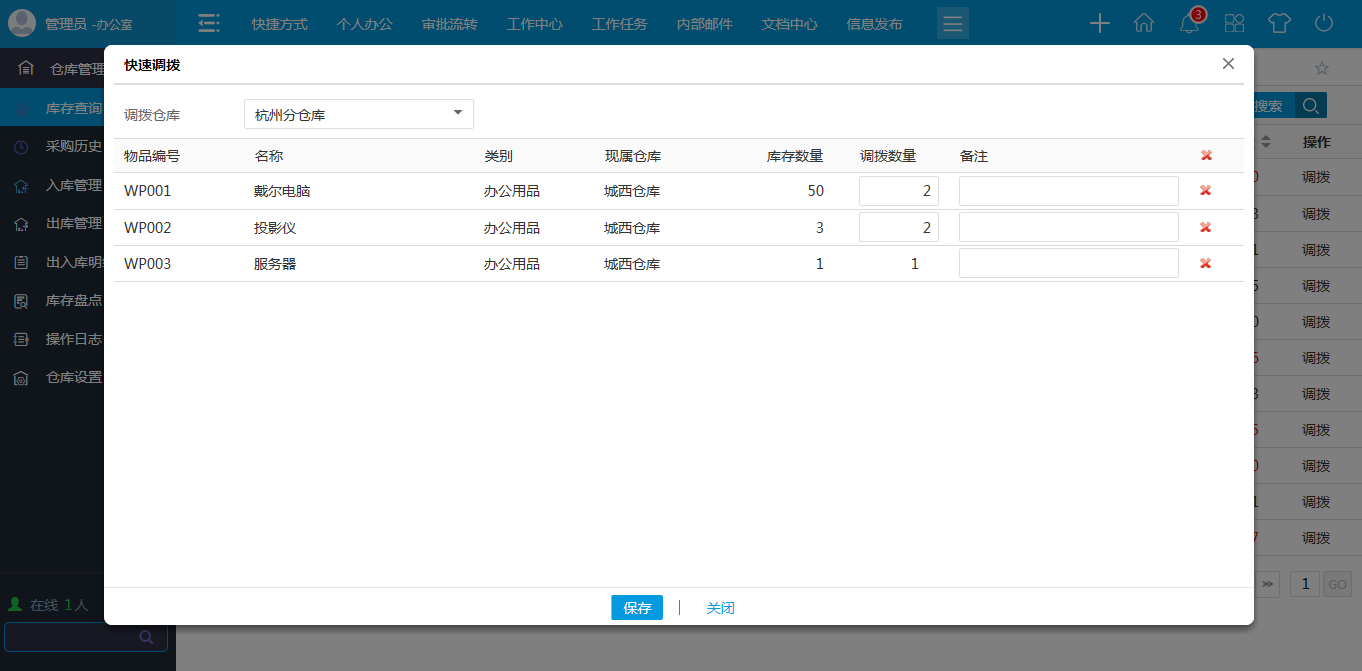The image size is (1362, 671).
Task: Click the magnifier icon in the bottom search box
Action: point(146,637)
